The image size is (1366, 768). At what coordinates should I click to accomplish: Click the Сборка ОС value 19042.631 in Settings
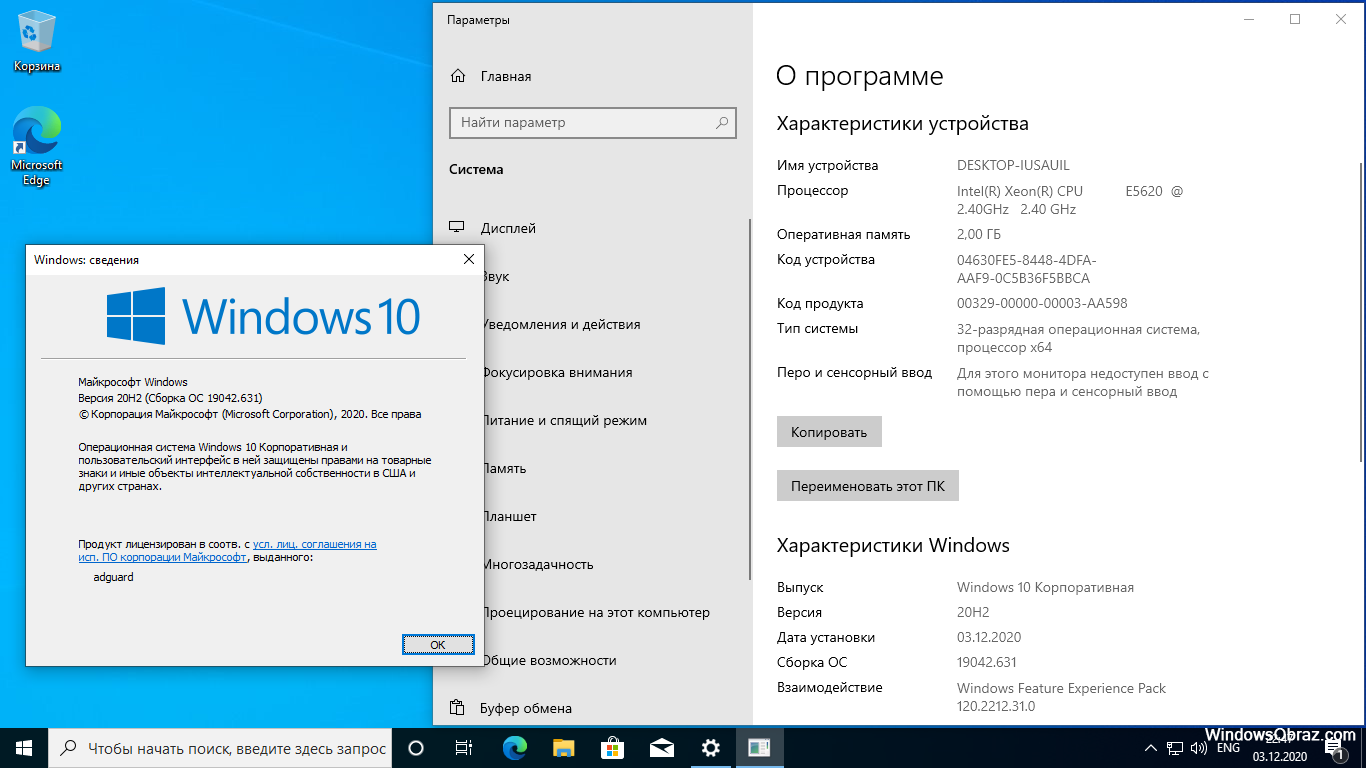[x=987, y=662]
